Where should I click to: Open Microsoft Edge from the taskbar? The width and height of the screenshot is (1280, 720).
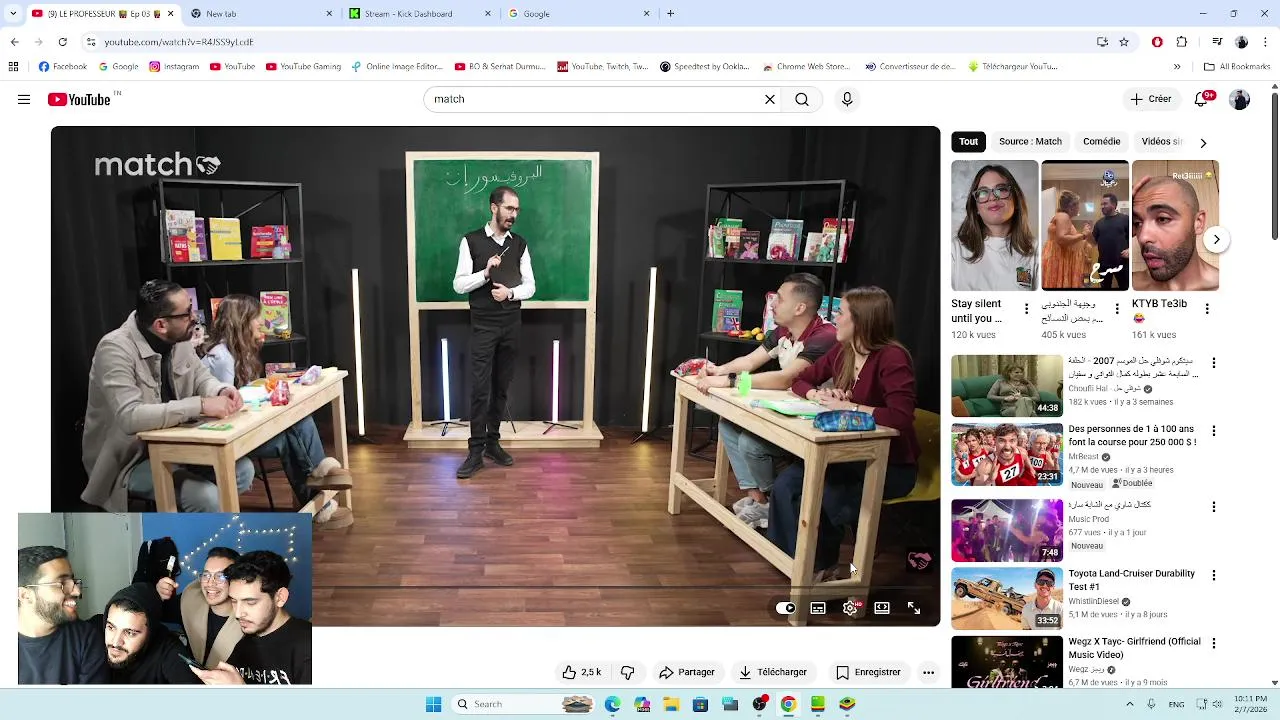[x=612, y=704]
